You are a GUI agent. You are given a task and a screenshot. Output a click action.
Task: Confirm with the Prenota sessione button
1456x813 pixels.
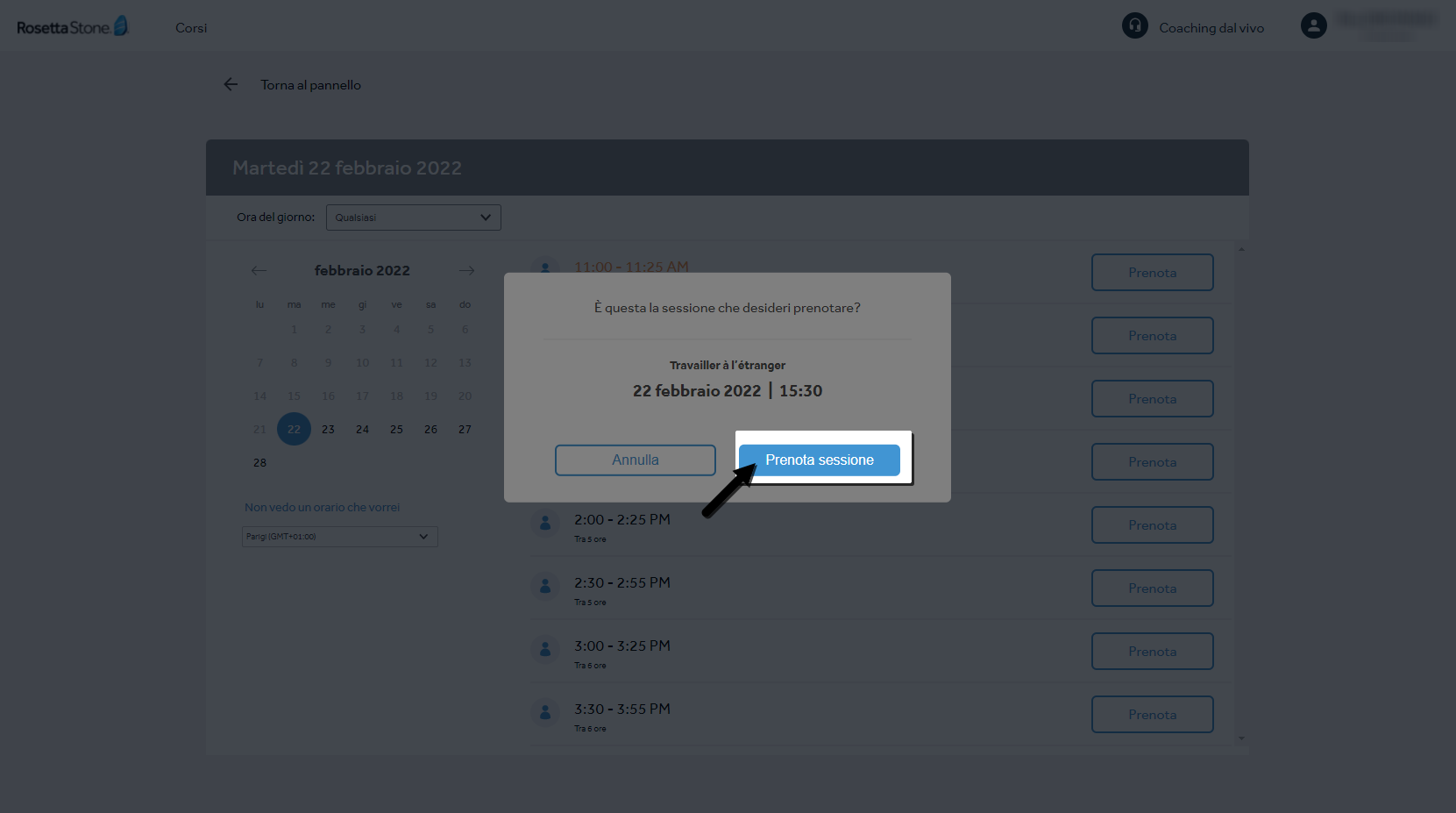point(820,460)
